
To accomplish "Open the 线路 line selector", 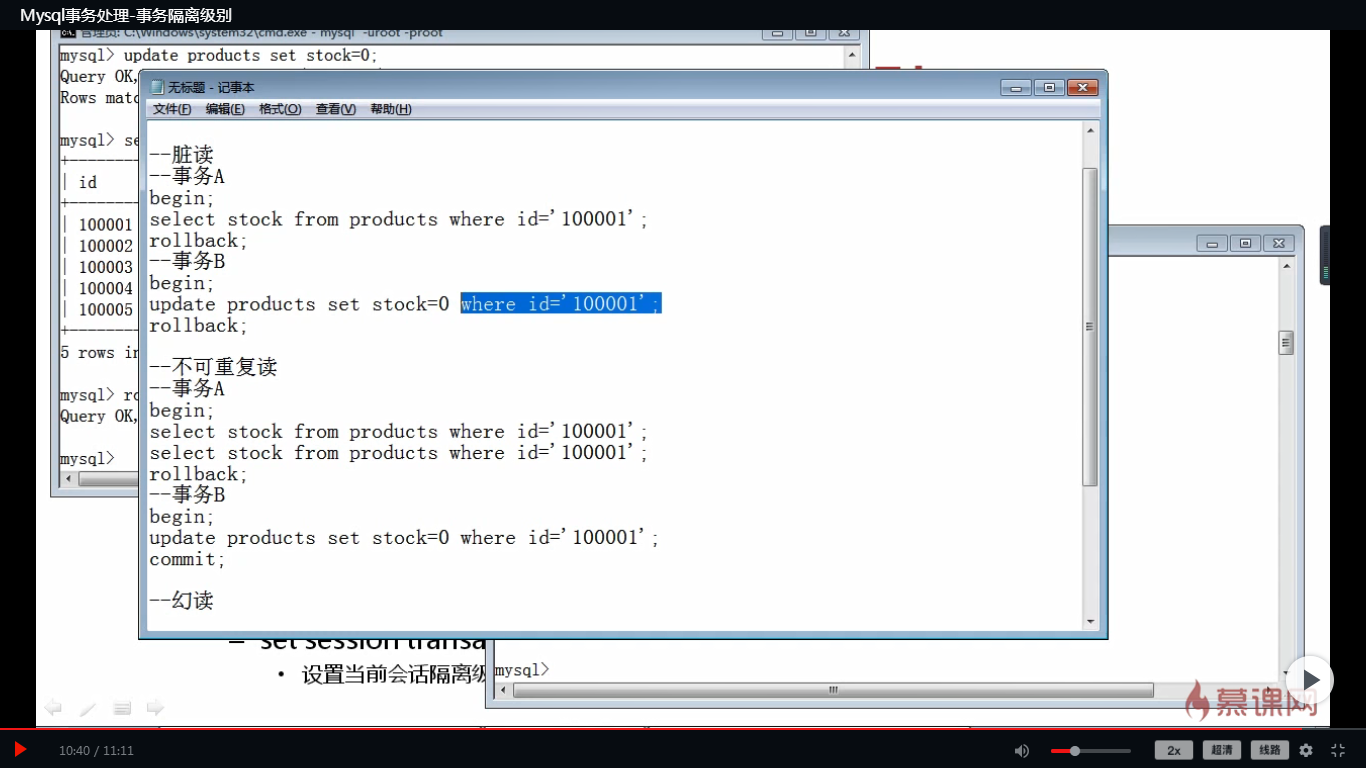I will point(1270,750).
